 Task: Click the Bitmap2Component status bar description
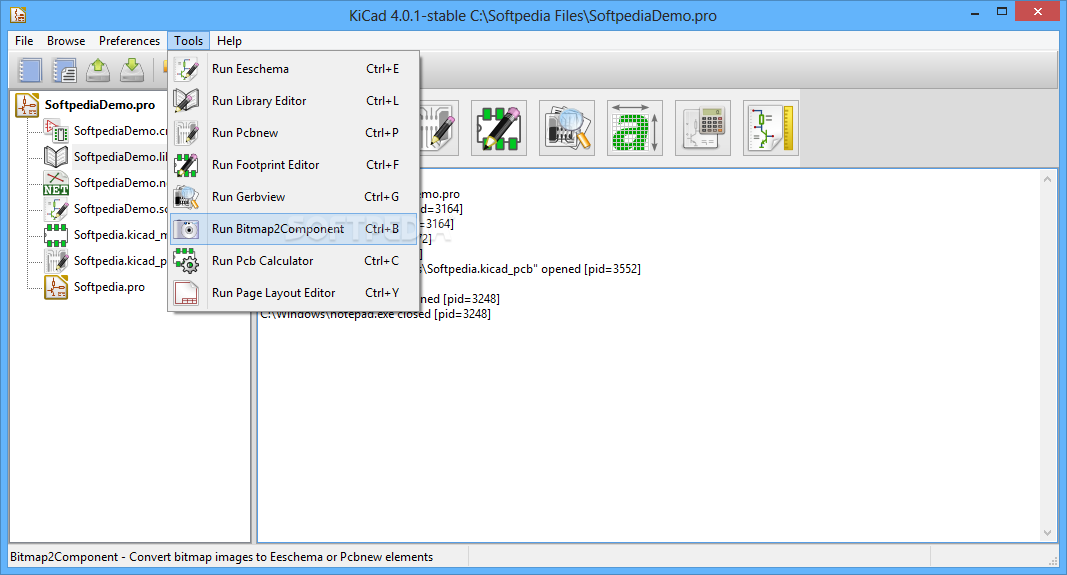221,557
